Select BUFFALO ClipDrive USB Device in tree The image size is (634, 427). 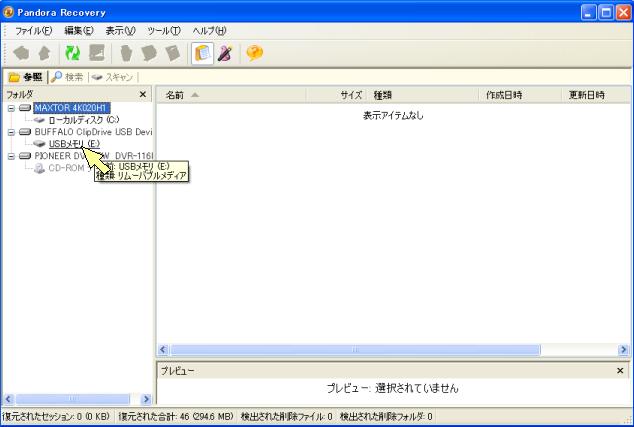[x=93, y=132]
